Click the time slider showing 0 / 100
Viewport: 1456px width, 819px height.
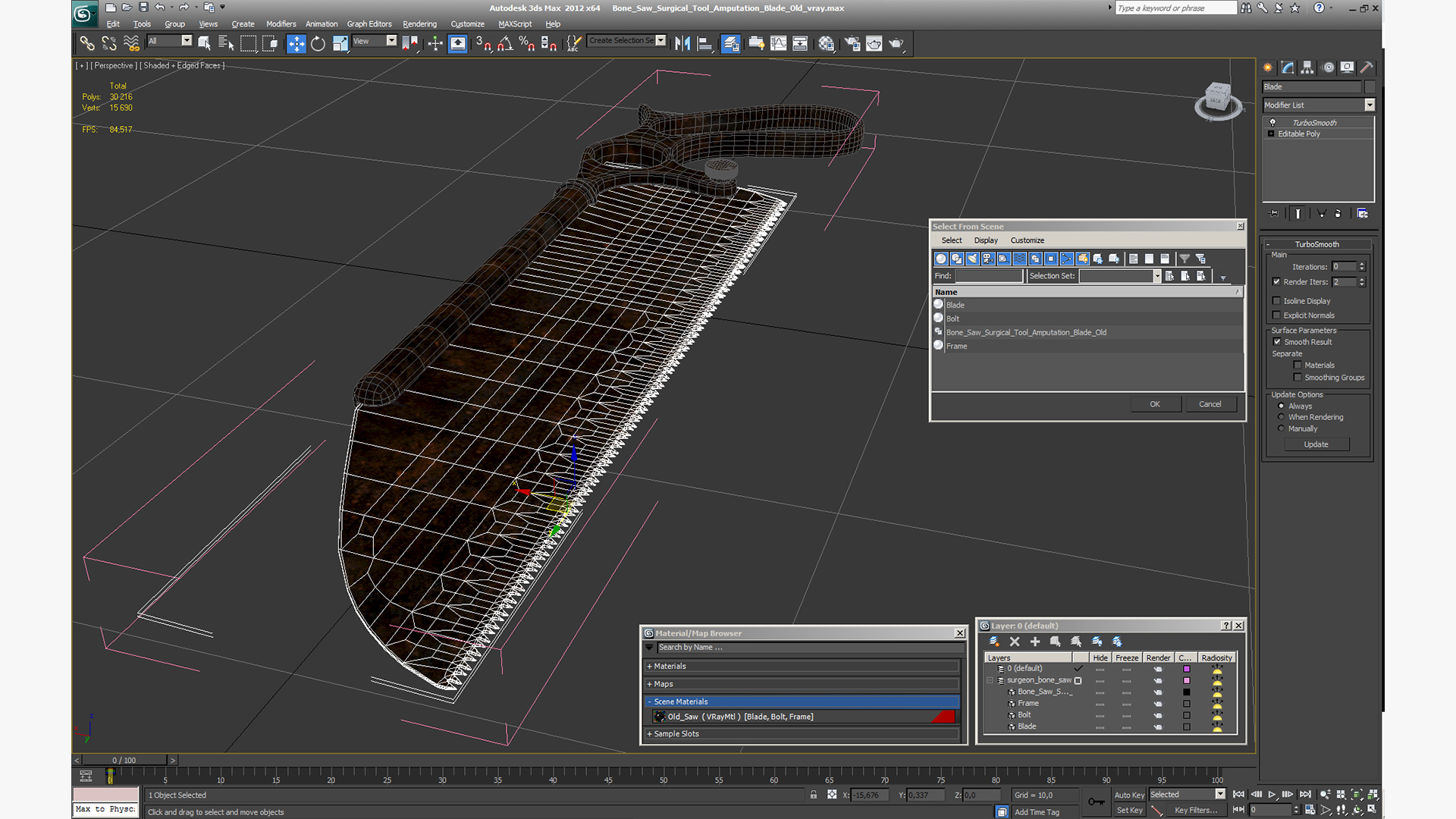[x=124, y=761]
